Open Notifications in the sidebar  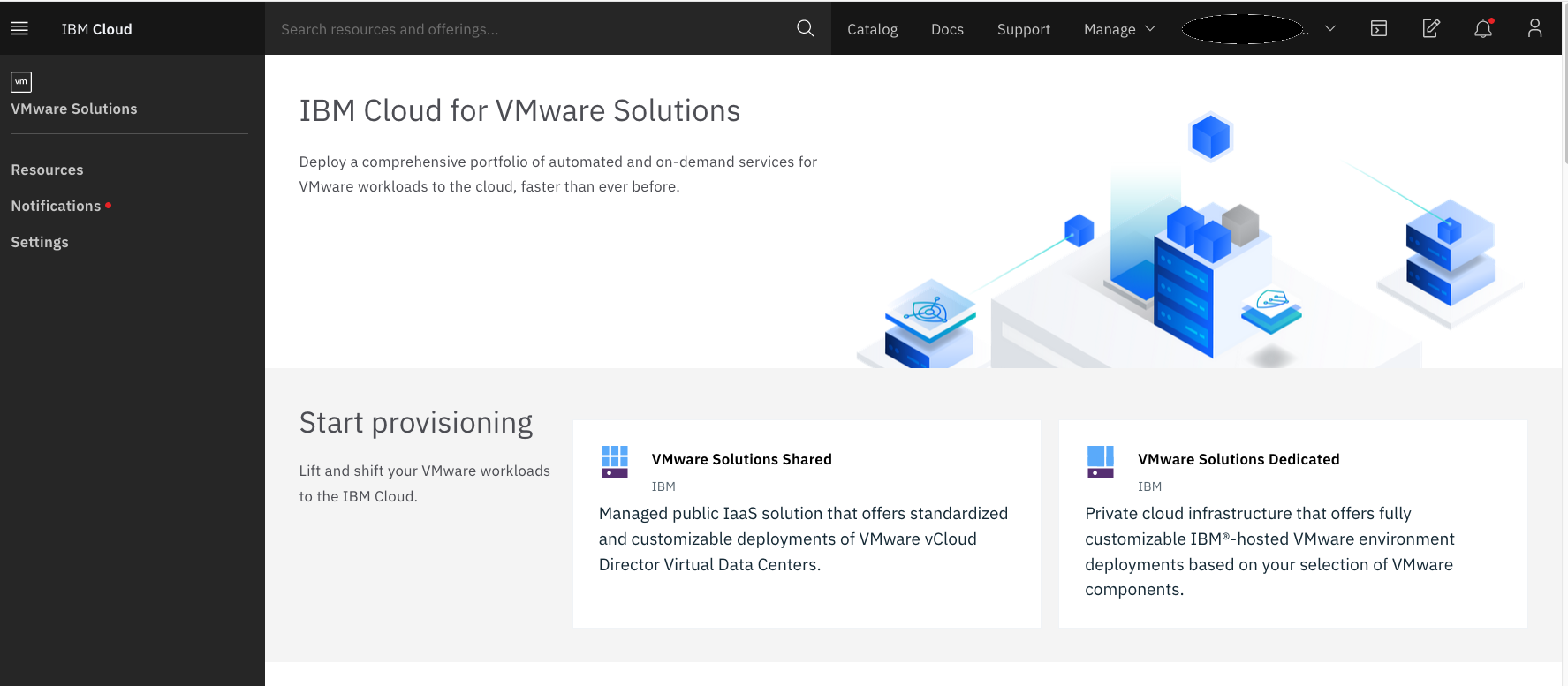56,206
